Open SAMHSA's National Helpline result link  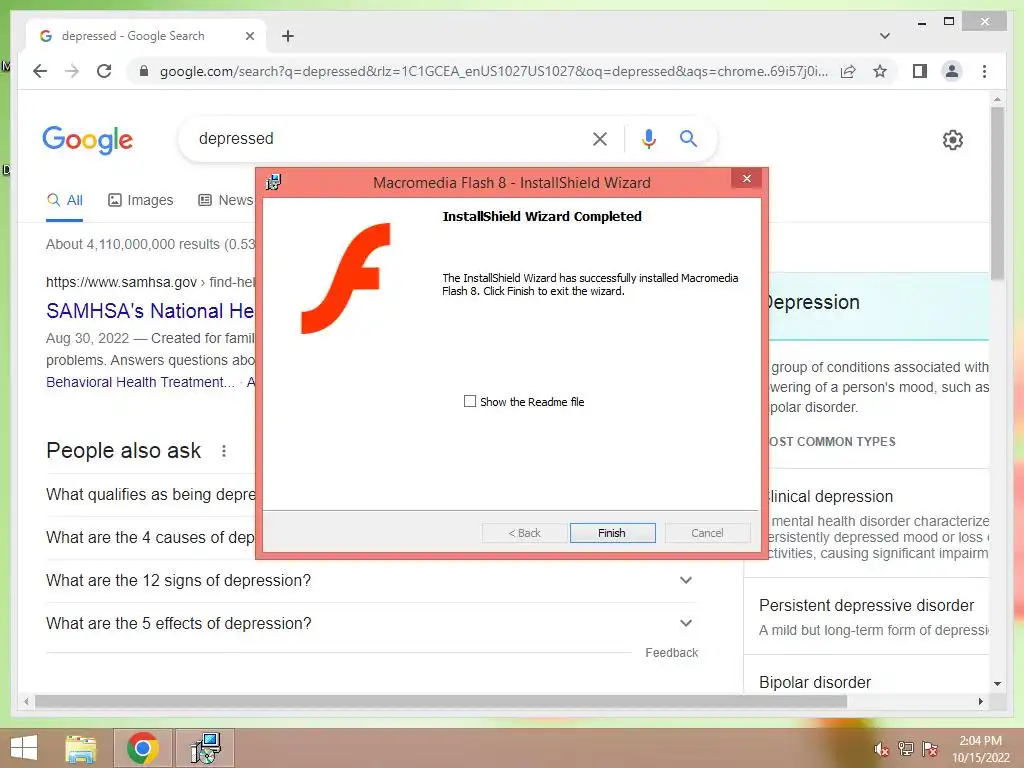click(150, 311)
